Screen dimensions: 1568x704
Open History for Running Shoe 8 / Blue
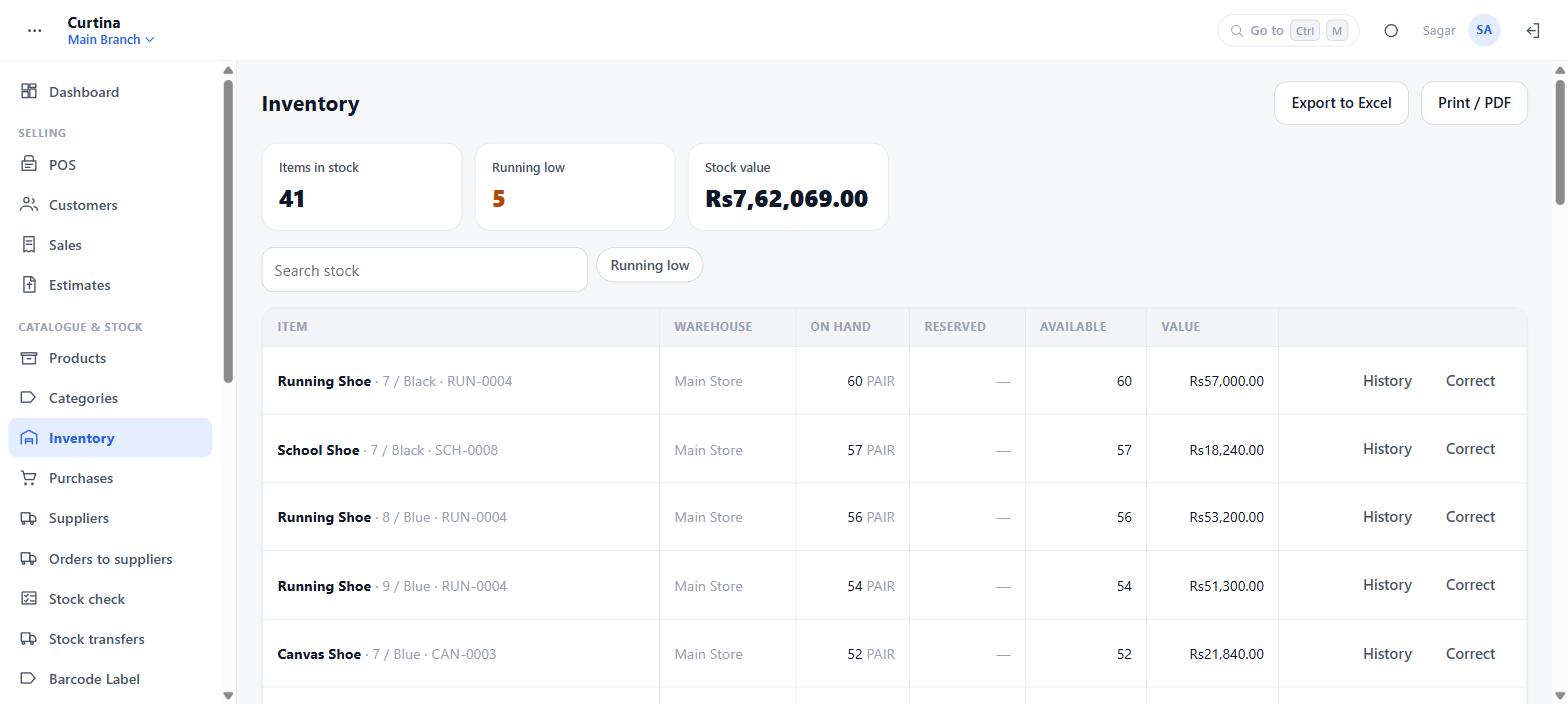1387,517
